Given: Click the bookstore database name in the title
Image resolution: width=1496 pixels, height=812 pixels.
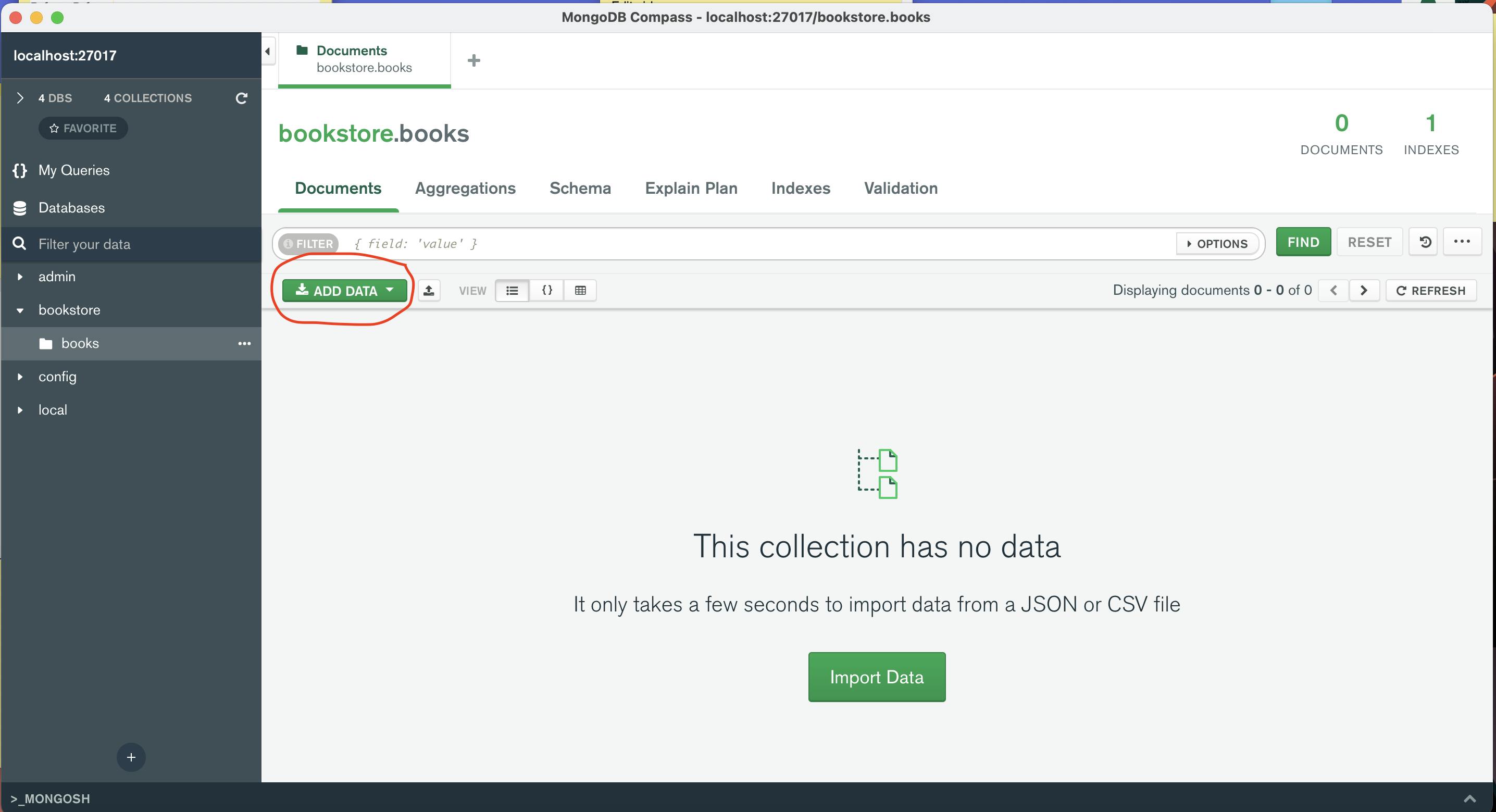Looking at the screenshot, I should click(335, 133).
